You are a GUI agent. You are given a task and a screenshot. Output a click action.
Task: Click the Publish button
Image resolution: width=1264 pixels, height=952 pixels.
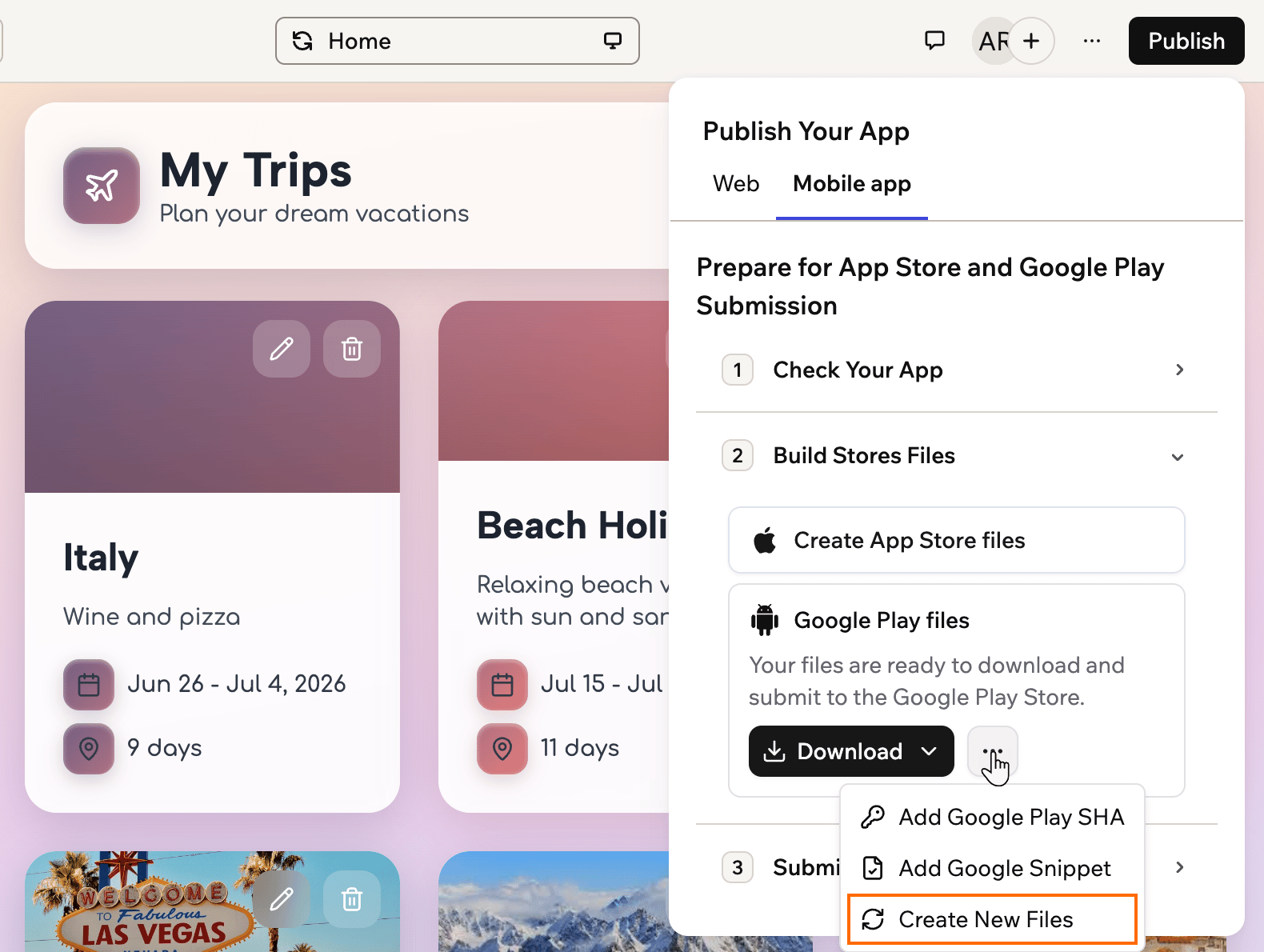(x=1186, y=41)
